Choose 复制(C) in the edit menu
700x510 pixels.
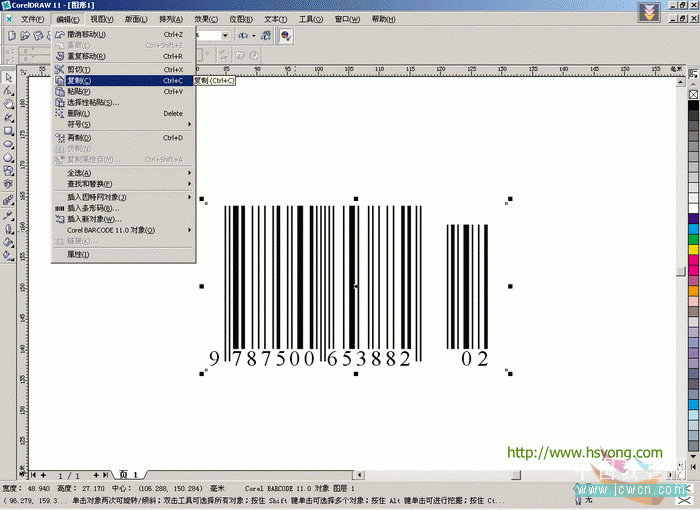124,80
